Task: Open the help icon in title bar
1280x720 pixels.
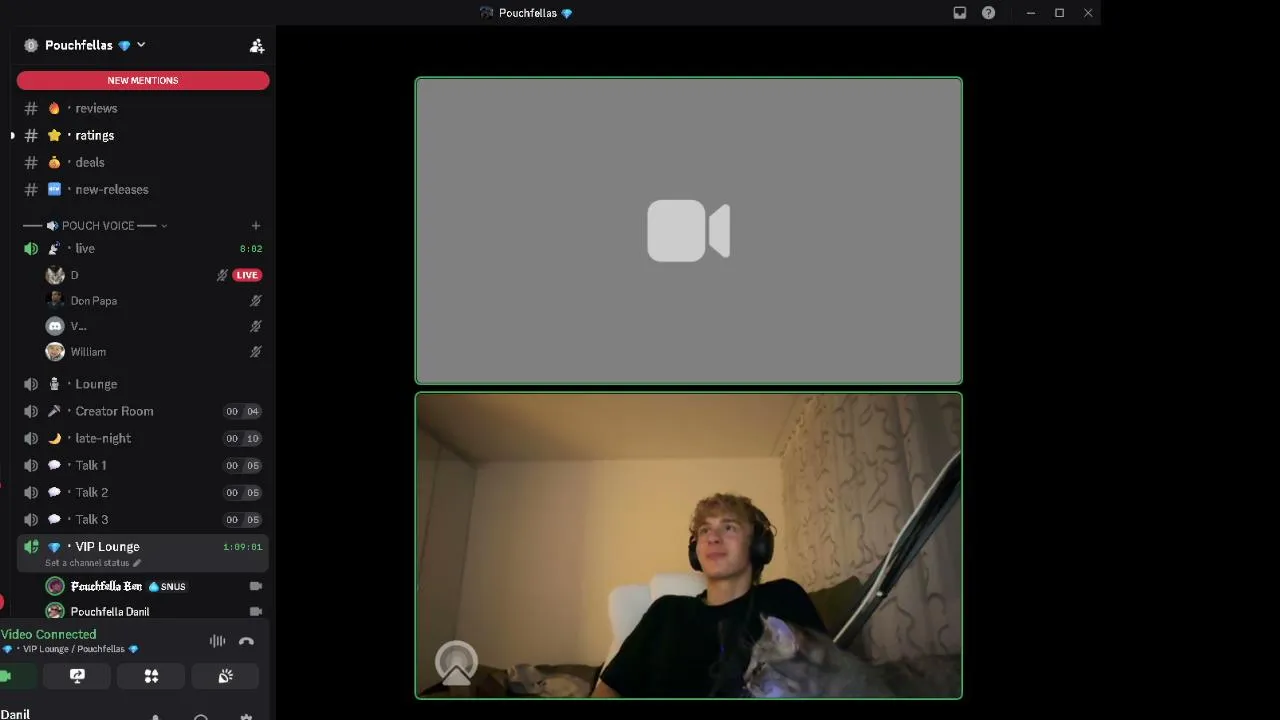Action: [988, 13]
